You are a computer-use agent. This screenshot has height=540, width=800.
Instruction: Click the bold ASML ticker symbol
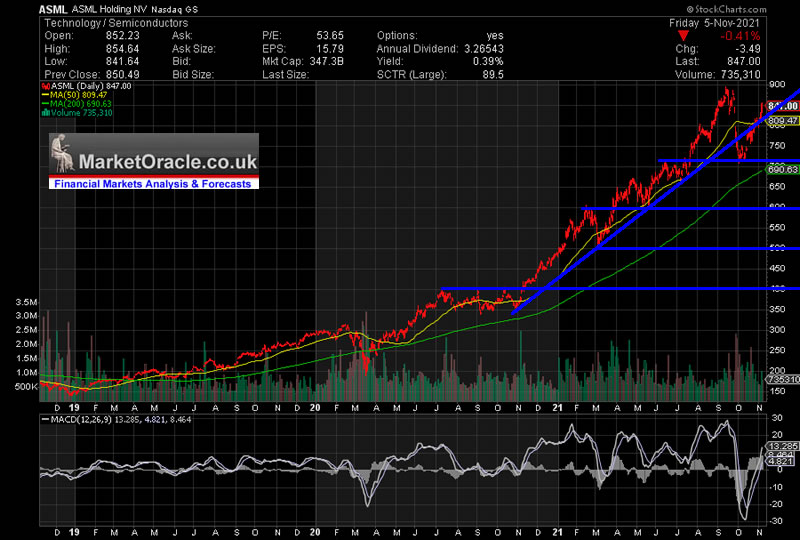coord(55,8)
